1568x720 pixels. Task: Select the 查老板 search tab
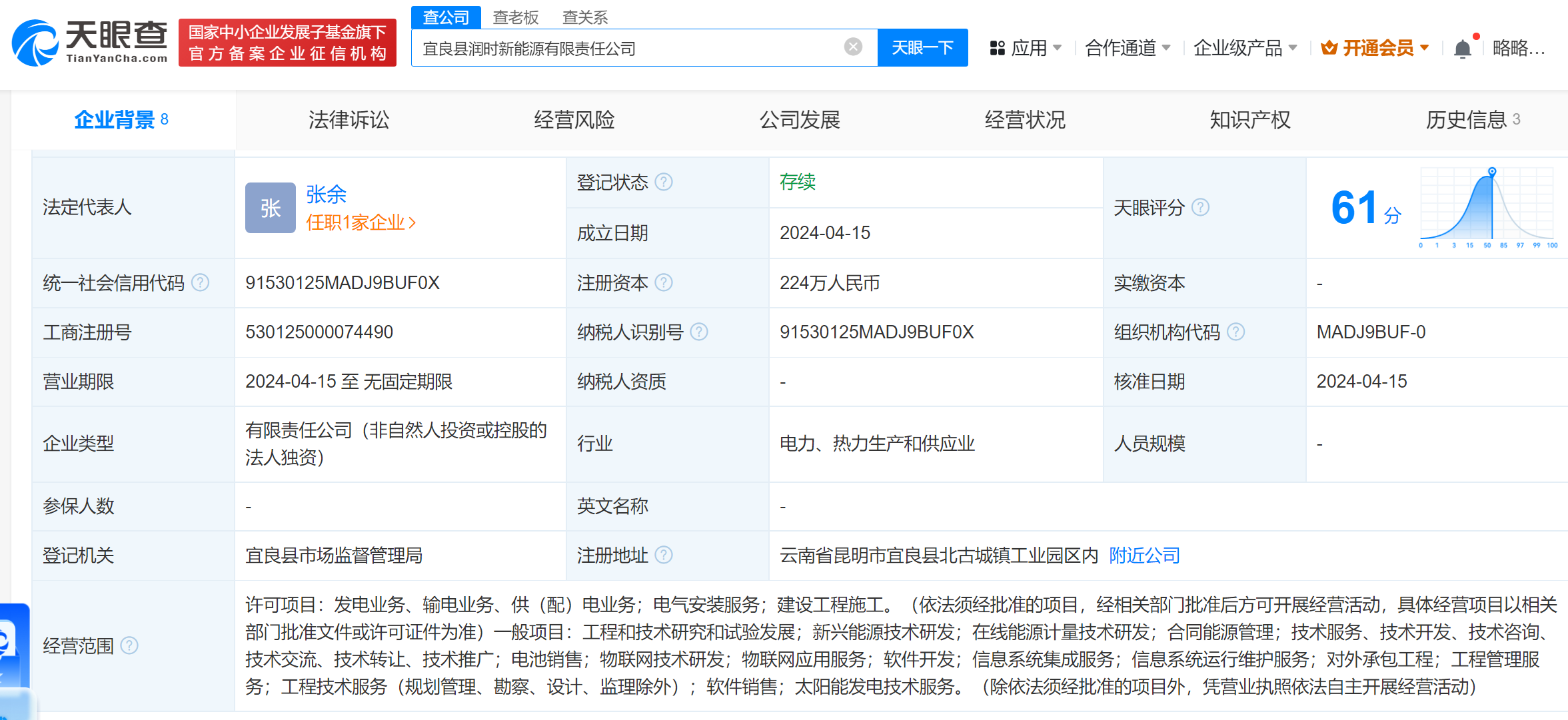tap(515, 17)
